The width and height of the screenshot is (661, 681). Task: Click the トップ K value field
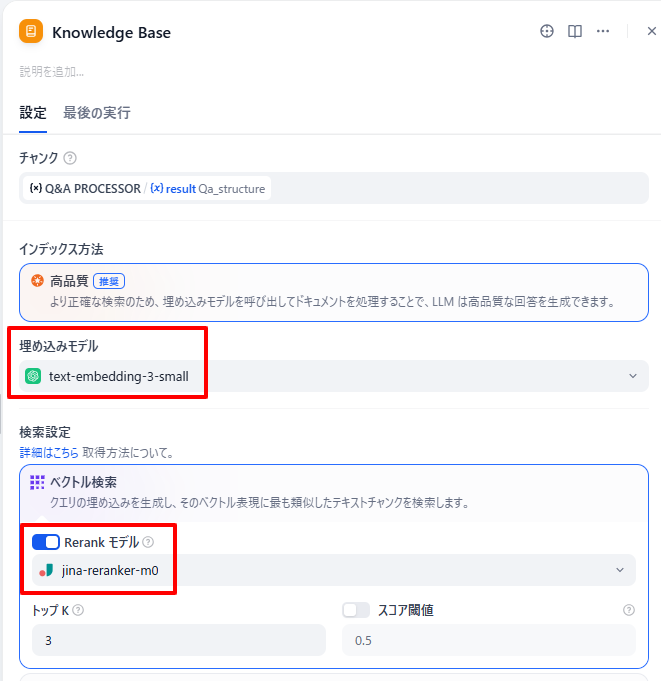pos(178,640)
